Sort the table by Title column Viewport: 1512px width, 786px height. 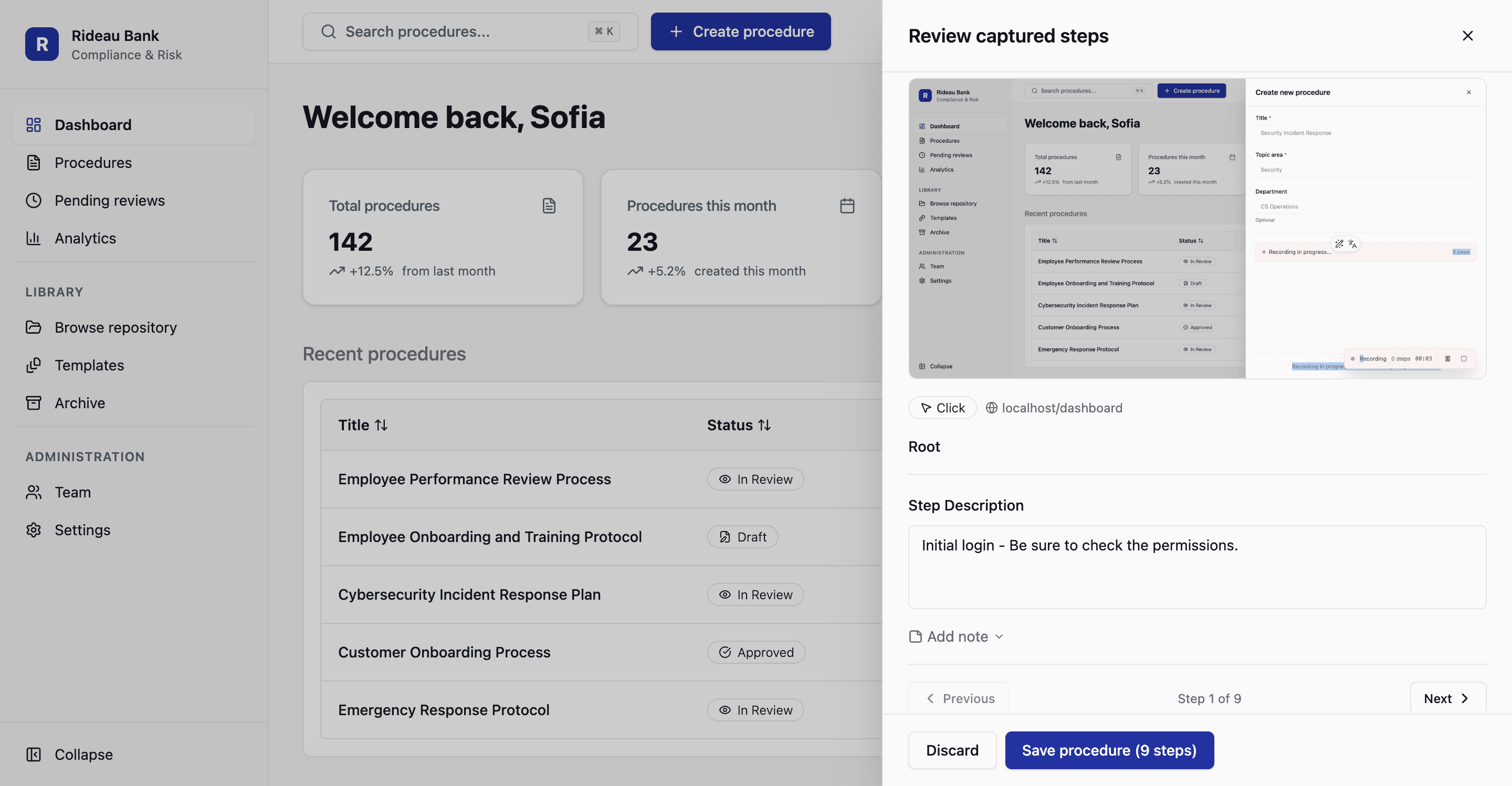[x=363, y=425]
